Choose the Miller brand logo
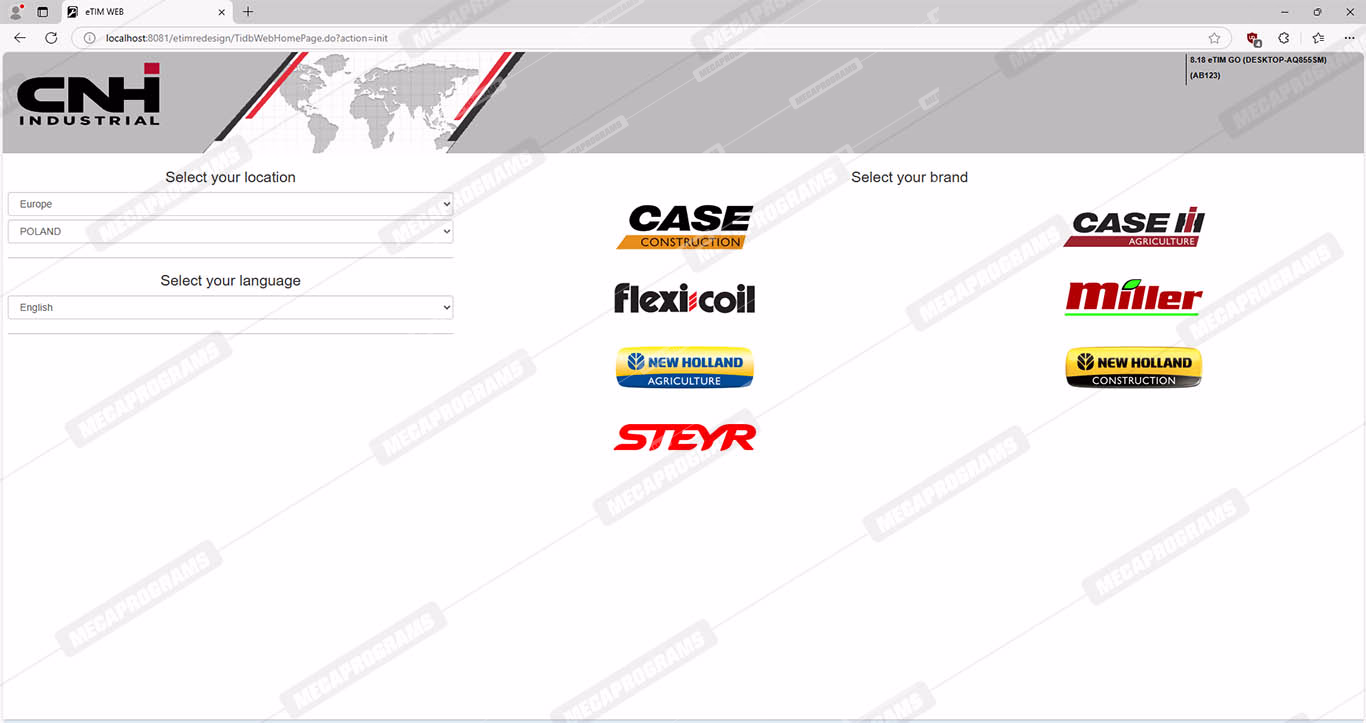Viewport: 1366px width, 723px height. point(1133,298)
